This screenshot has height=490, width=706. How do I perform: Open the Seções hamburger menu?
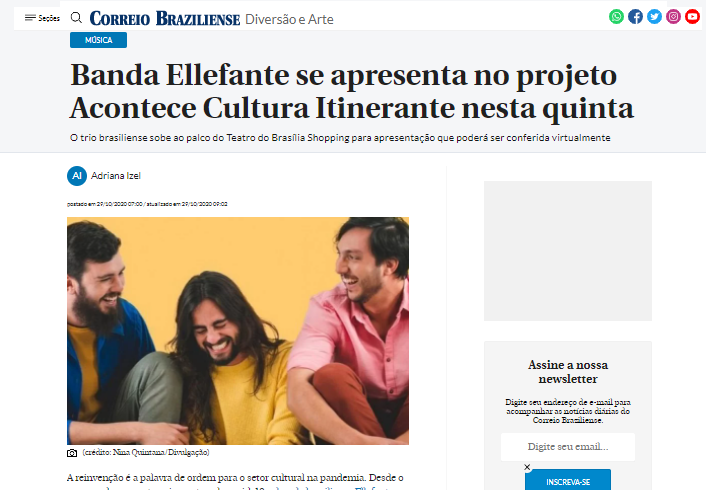(42, 18)
